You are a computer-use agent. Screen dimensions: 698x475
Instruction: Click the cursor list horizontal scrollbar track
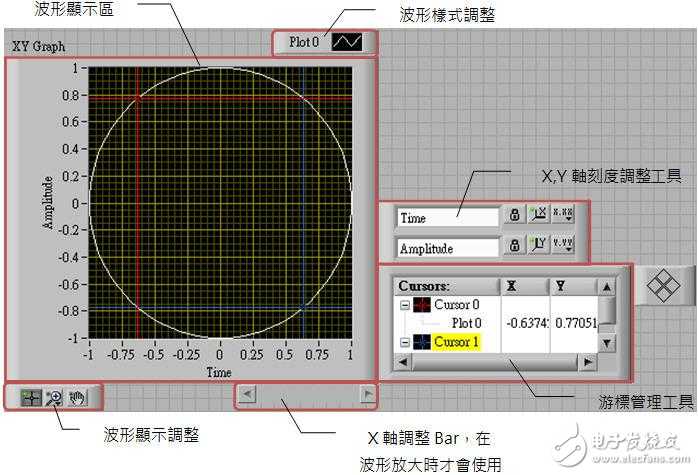[495, 362]
